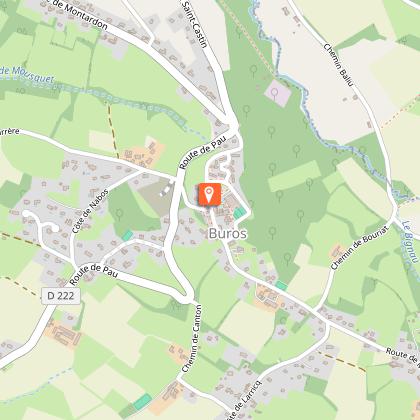Select the Côte de Nabos street label

[90, 211]
